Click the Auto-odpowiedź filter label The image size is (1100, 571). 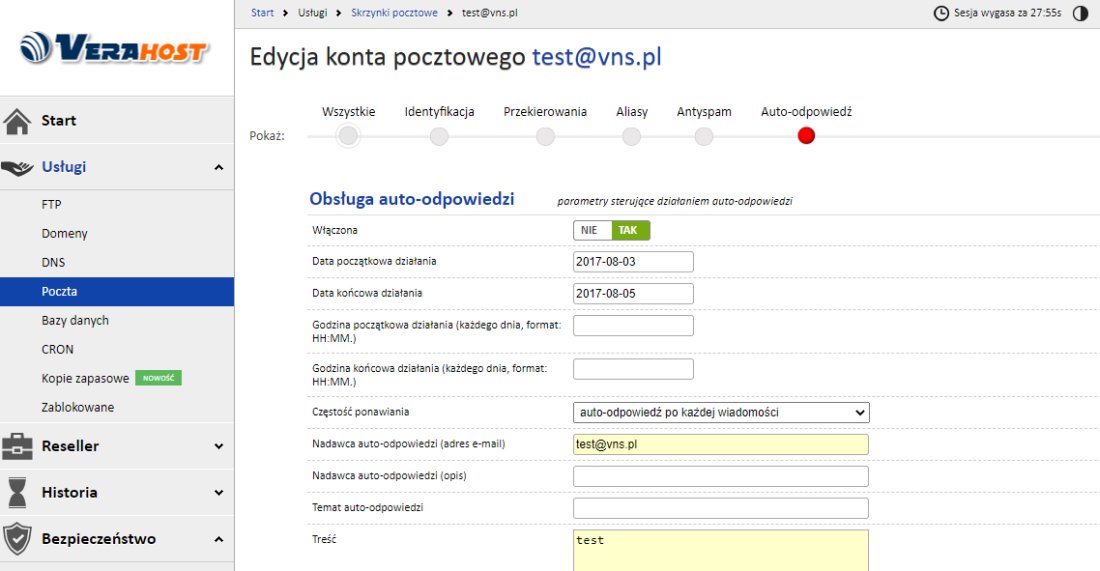pos(806,112)
